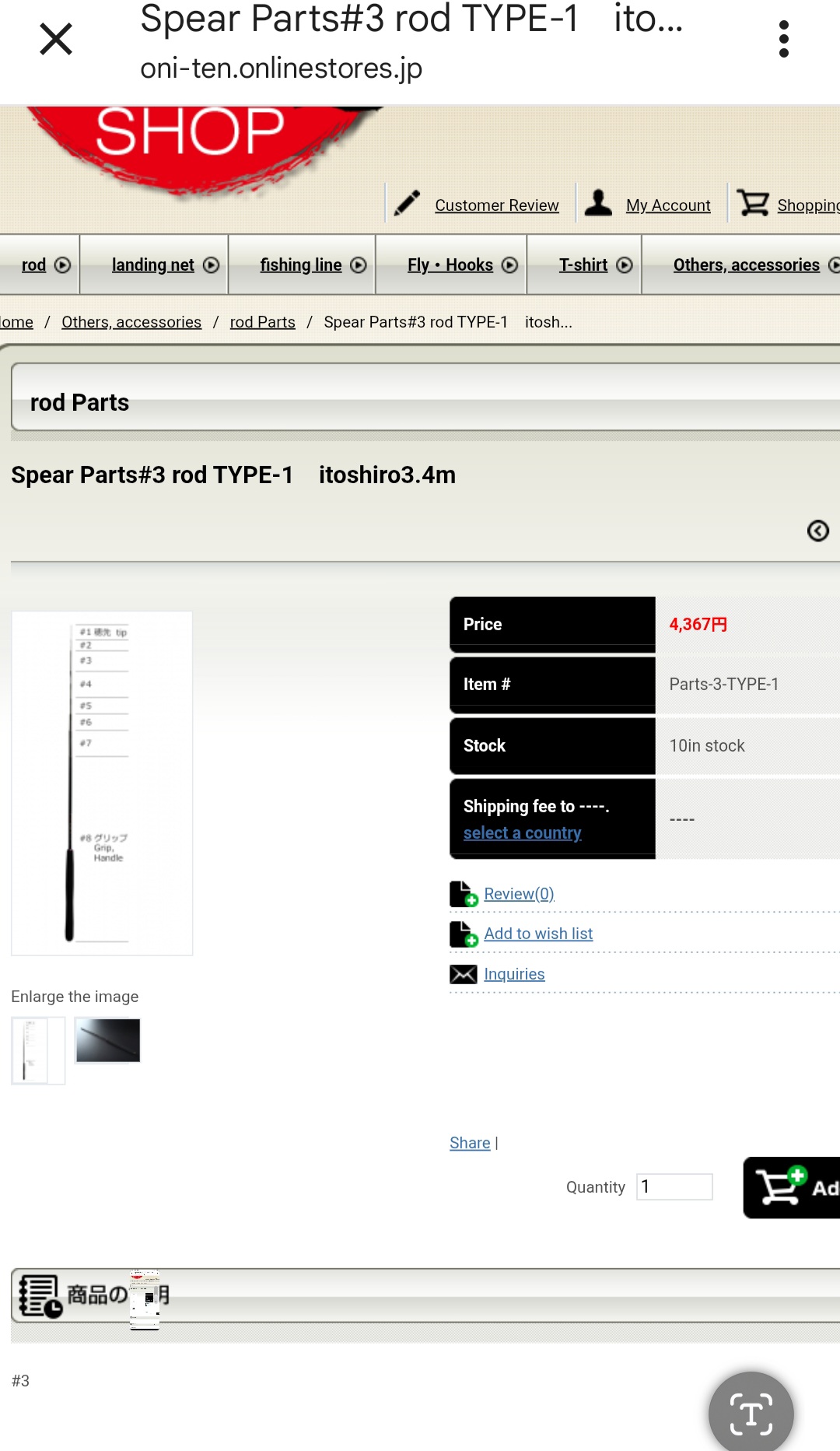
Task: Expand the fishing line category arrow
Action: pos(359,265)
